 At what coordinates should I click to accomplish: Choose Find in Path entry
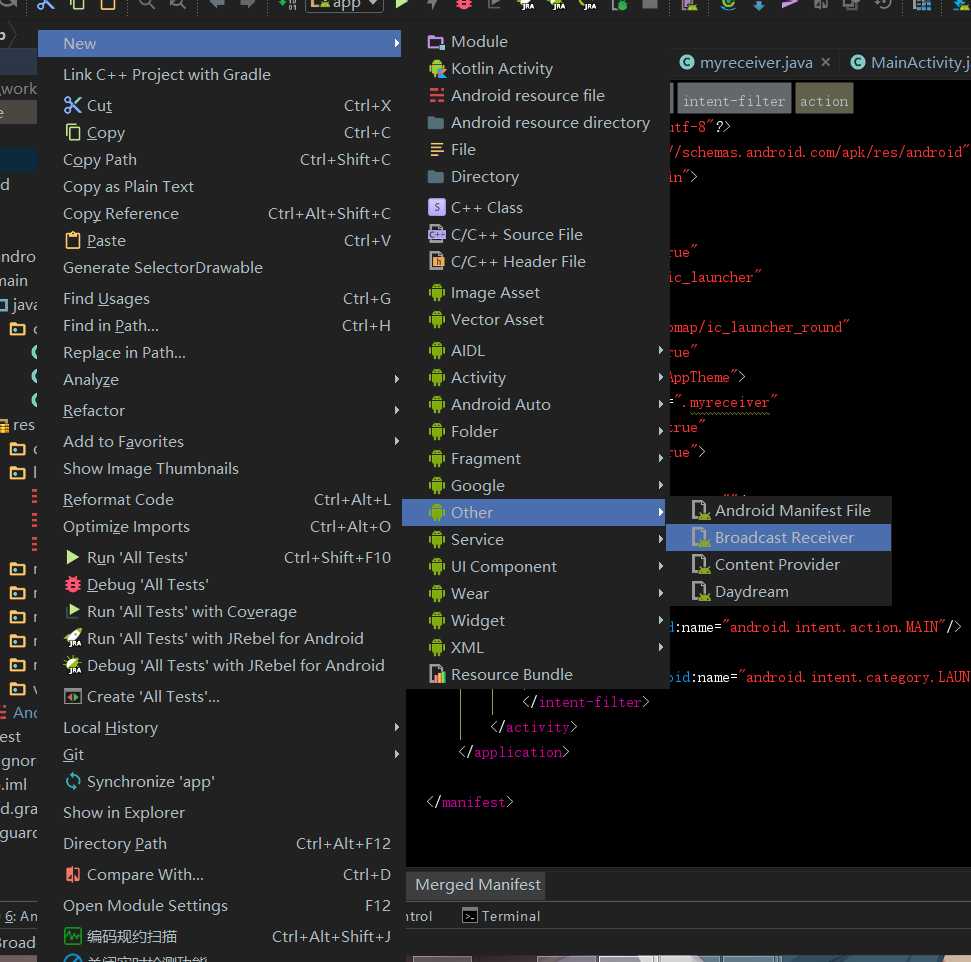tap(219, 325)
